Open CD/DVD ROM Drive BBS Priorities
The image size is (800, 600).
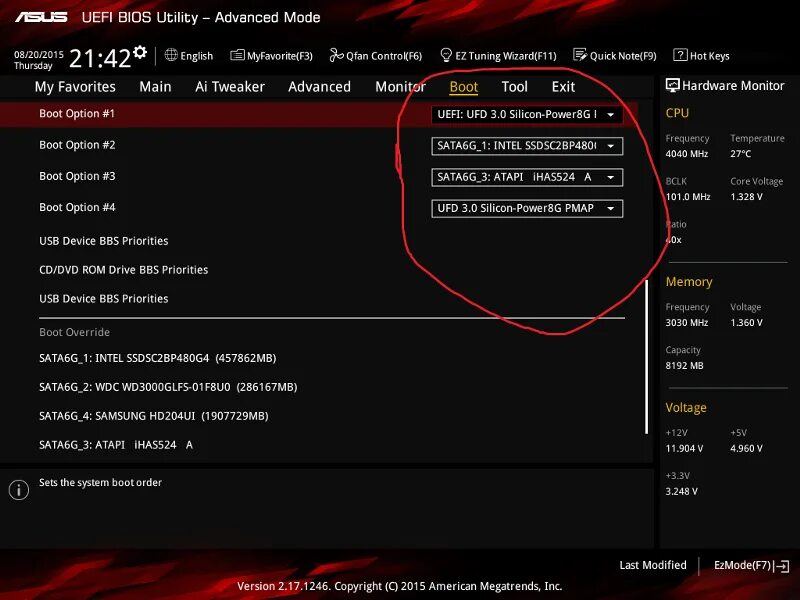(x=123, y=270)
